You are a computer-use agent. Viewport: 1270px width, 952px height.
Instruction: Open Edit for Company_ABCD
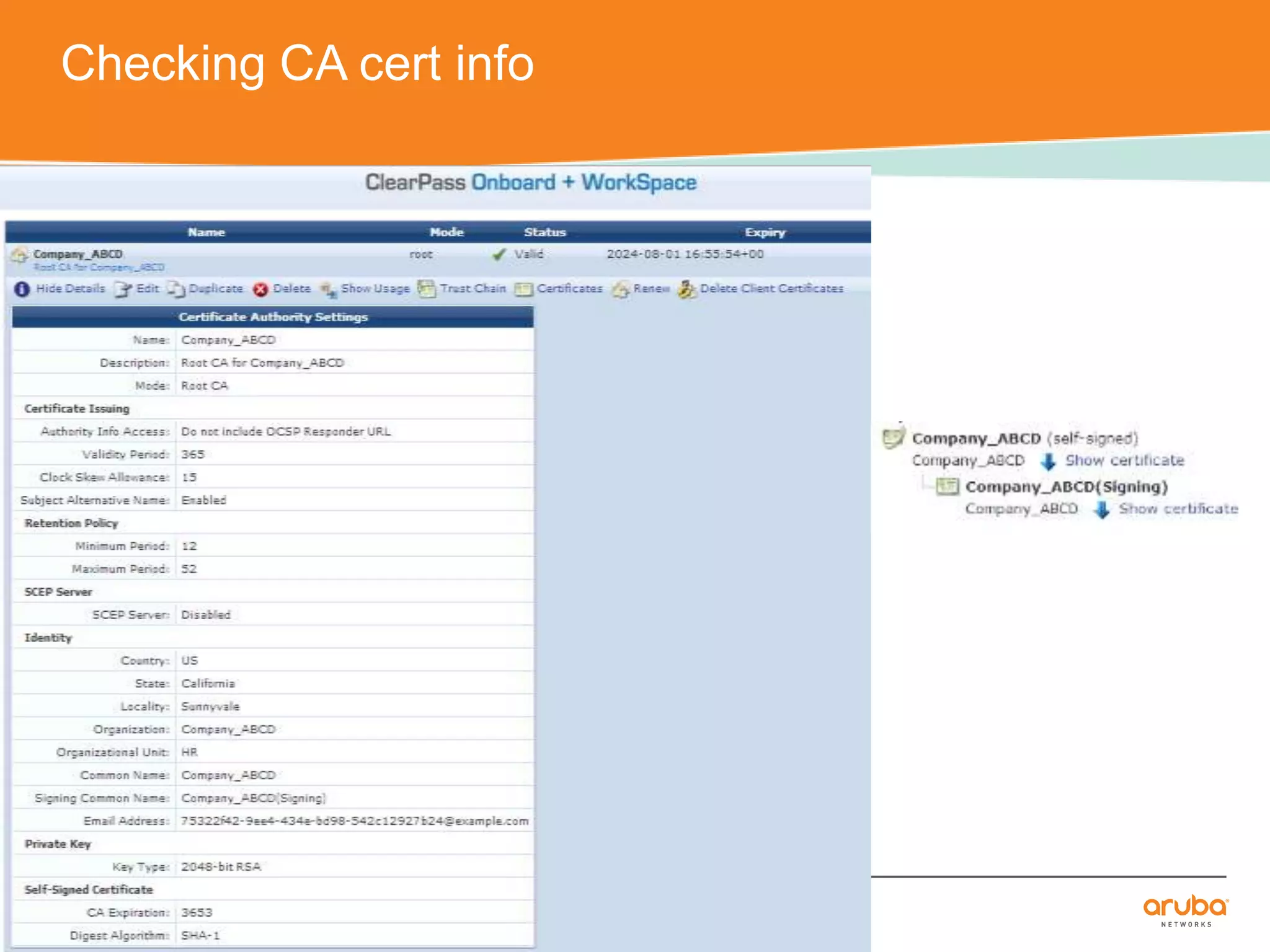point(148,289)
